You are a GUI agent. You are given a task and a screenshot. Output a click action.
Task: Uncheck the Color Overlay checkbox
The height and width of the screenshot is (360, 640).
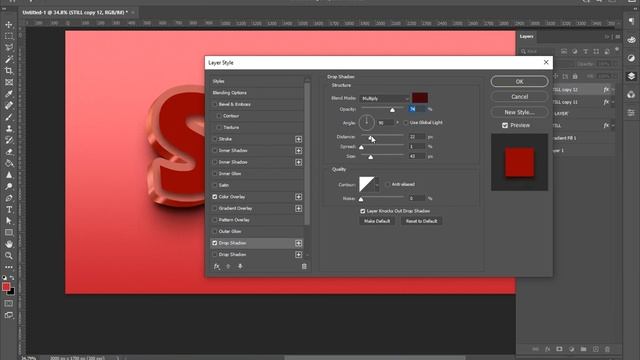[215, 197]
